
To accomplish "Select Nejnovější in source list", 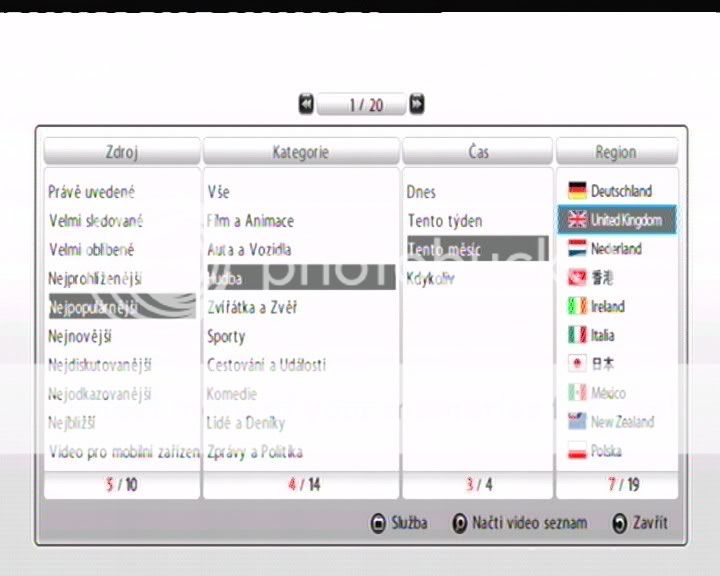I will (x=80, y=337).
